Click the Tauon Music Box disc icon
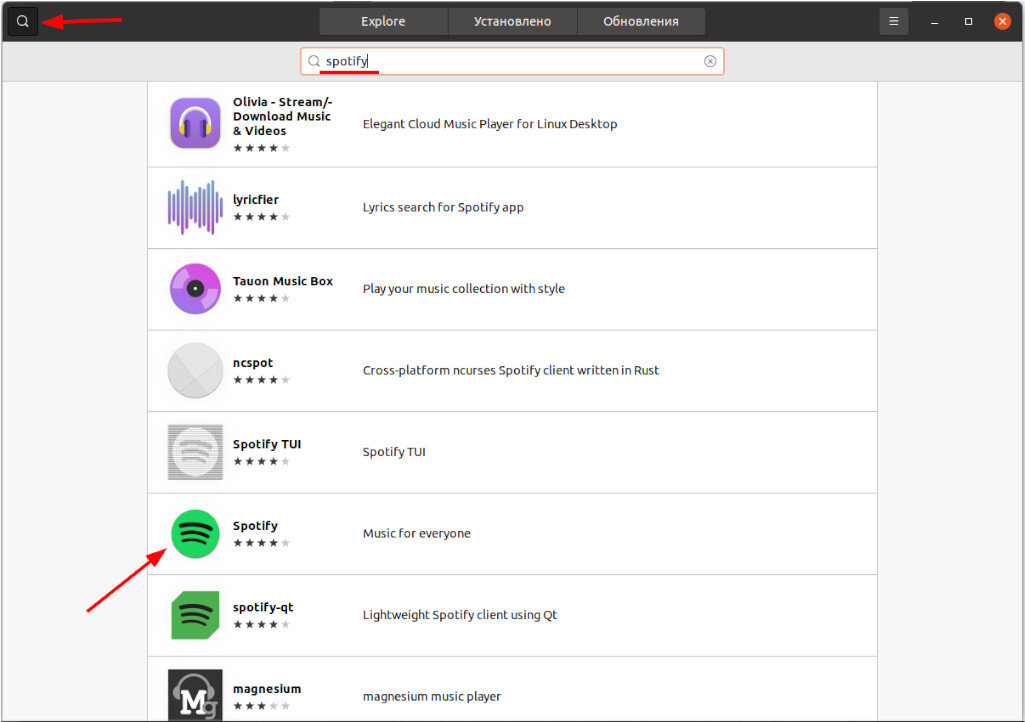1025x722 pixels. pyautogui.click(x=195, y=288)
